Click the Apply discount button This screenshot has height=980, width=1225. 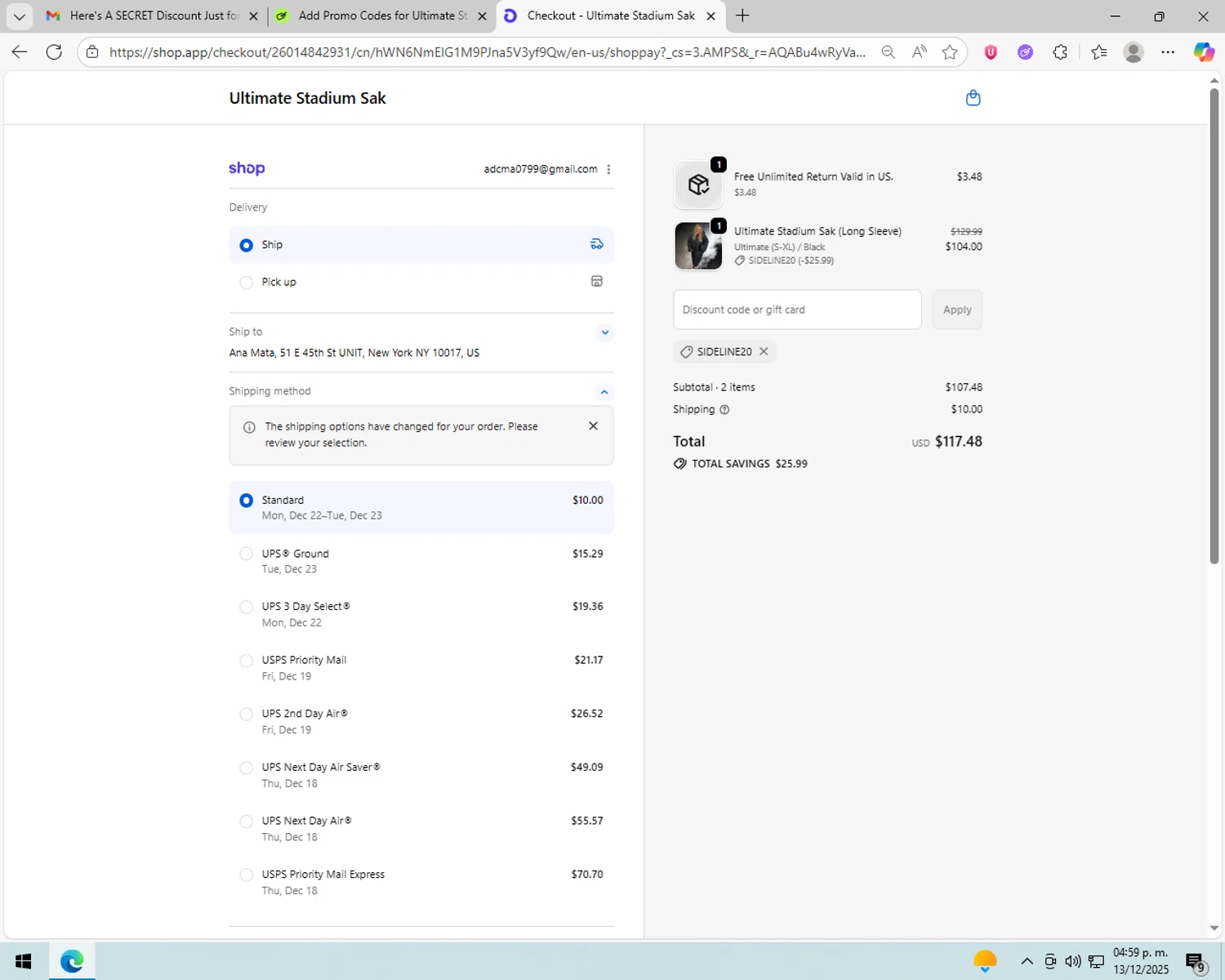[x=957, y=310]
